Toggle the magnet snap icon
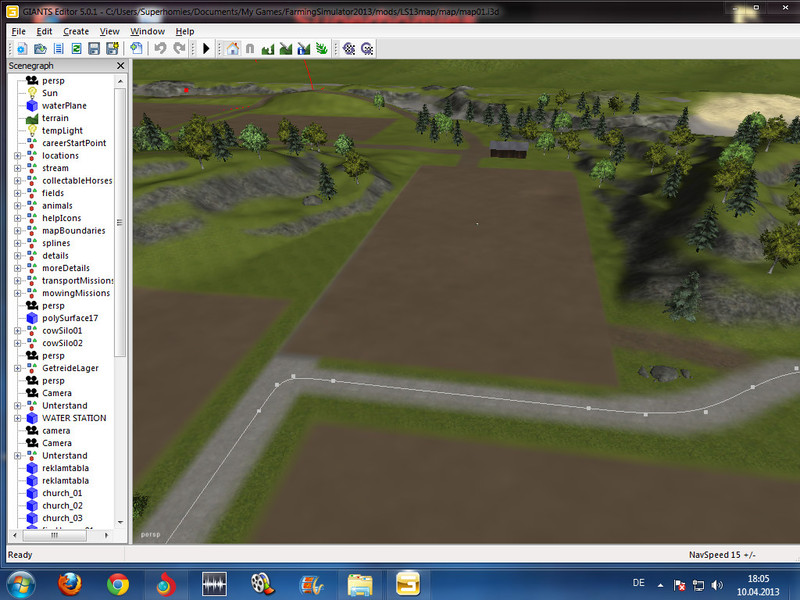The image size is (800, 600). (x=250, y=48)
